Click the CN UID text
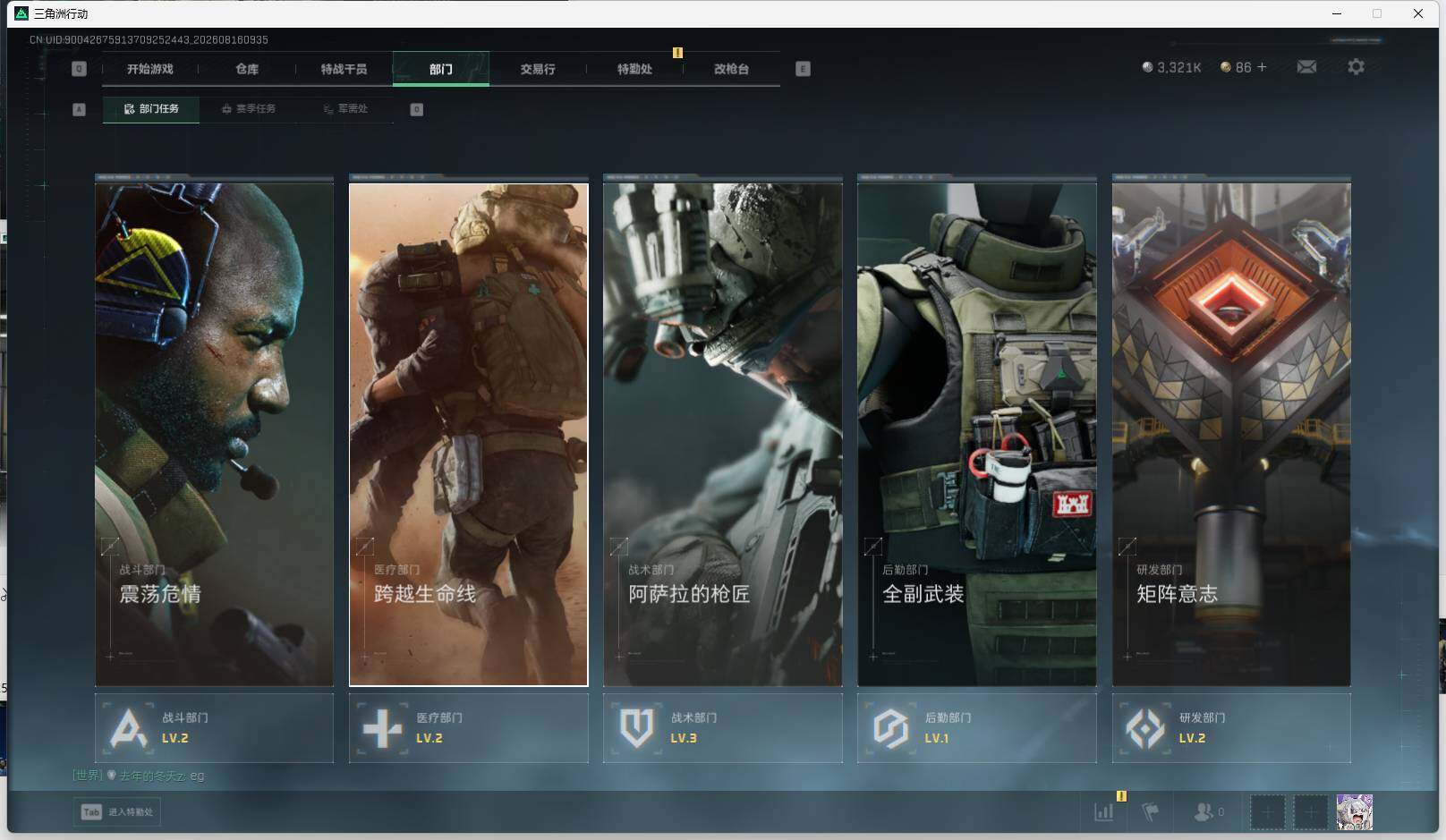Viewport: 1446px width, 840px height. (x=149, y=39)
